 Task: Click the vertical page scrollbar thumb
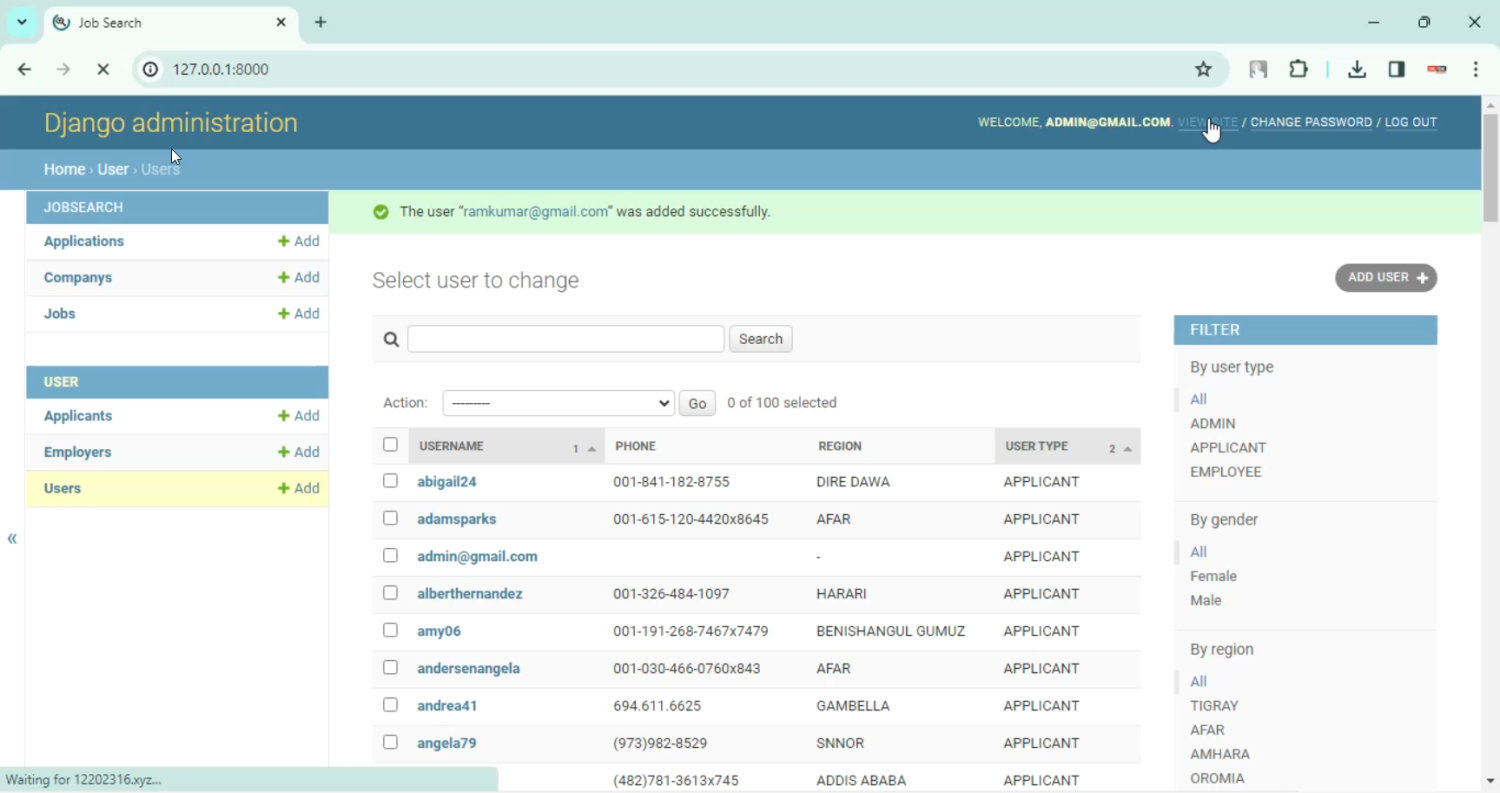pos(1490,165)
